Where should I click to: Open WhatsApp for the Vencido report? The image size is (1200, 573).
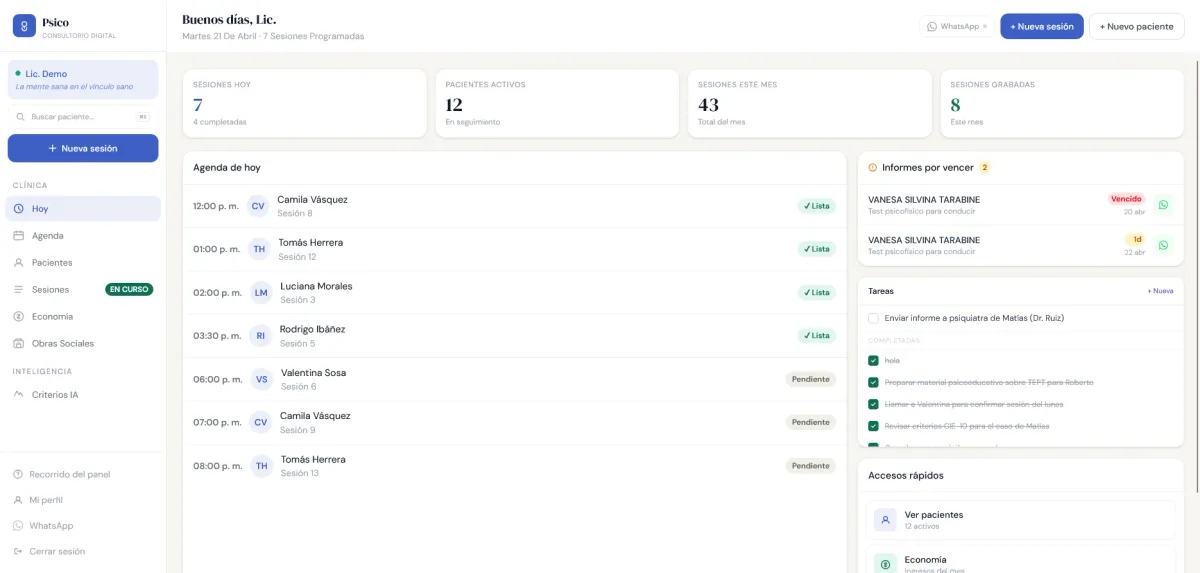[1163, 205]
